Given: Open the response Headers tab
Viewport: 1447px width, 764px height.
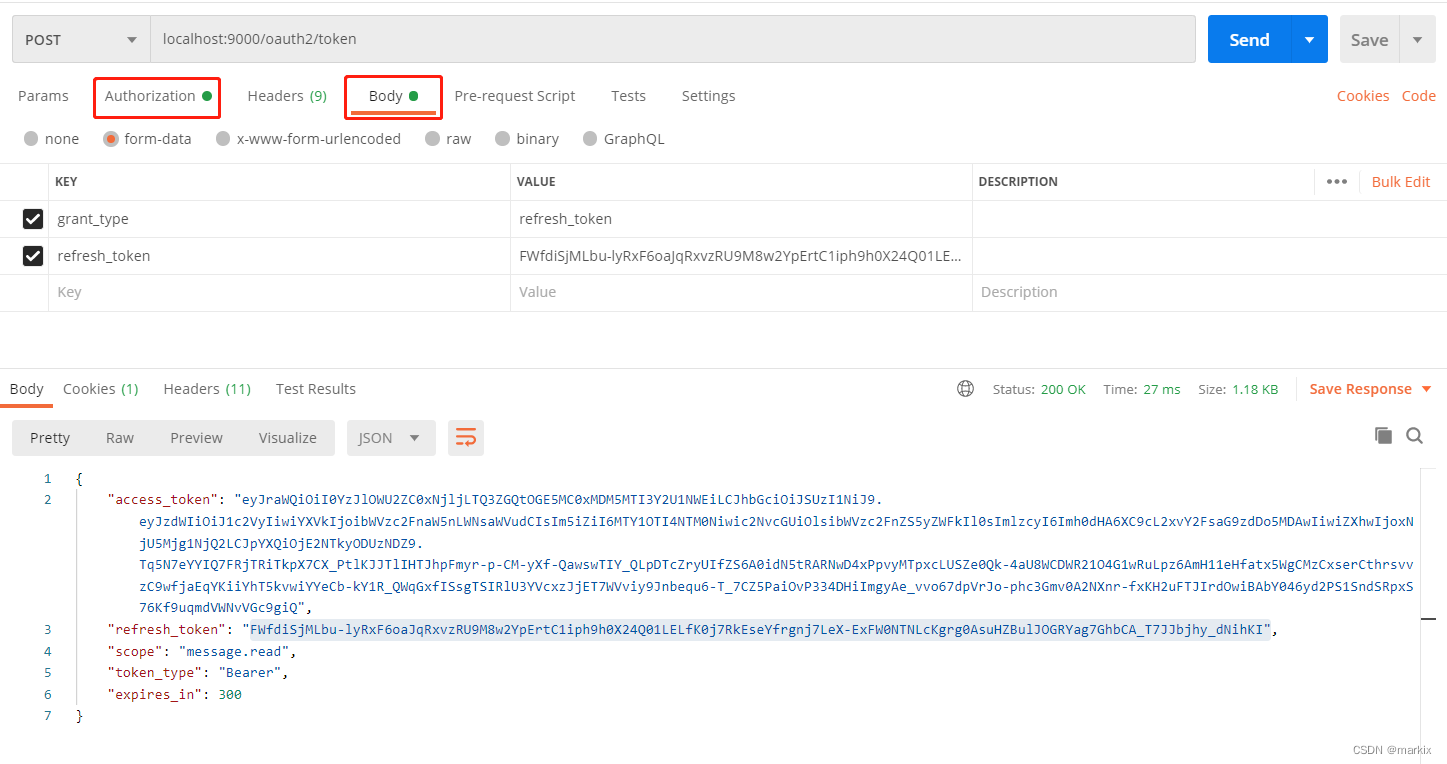Looking at the screenshot, I should tap(207, 388).
